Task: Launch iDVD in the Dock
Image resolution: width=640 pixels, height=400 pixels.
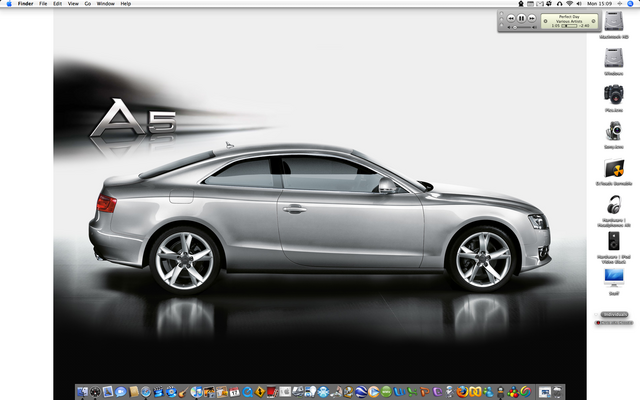Action: click(171, 392)
